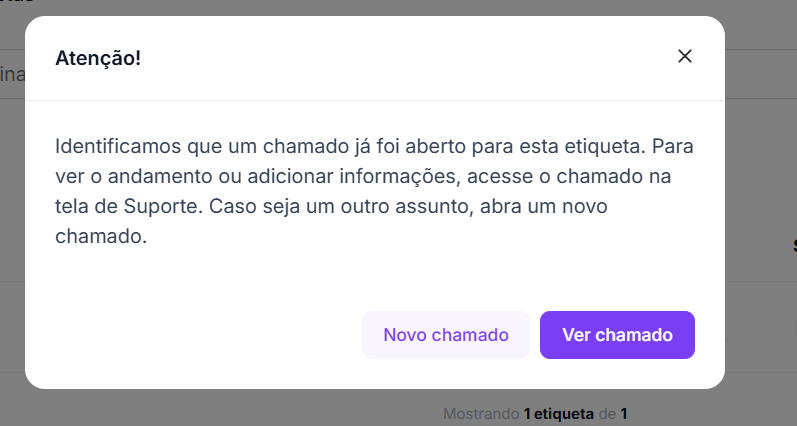
Task: Open the existing ticket via Ver chamado
Action: tap(617, 335)
